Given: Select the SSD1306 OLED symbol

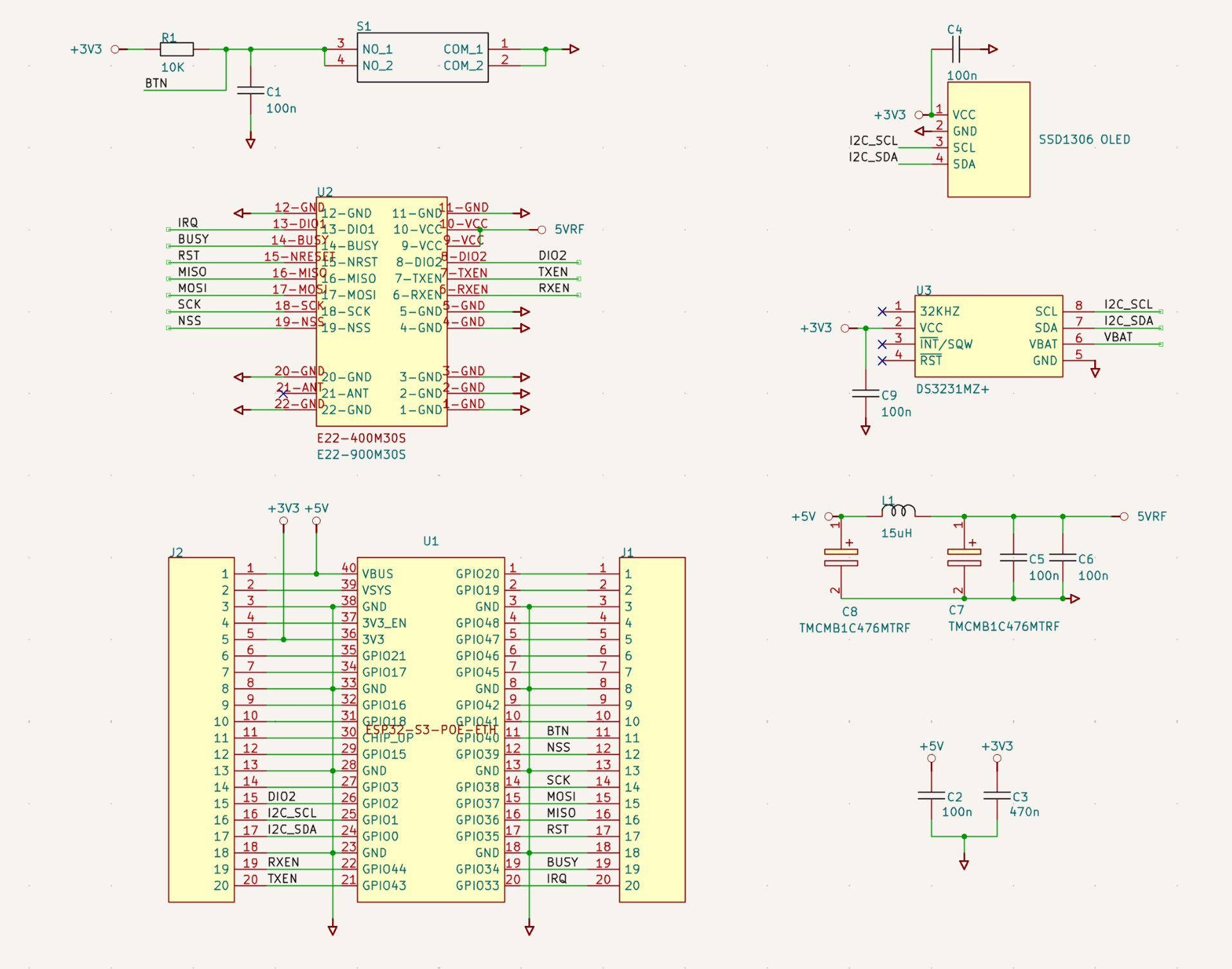Looking at the screenshot, I should 988,140.
